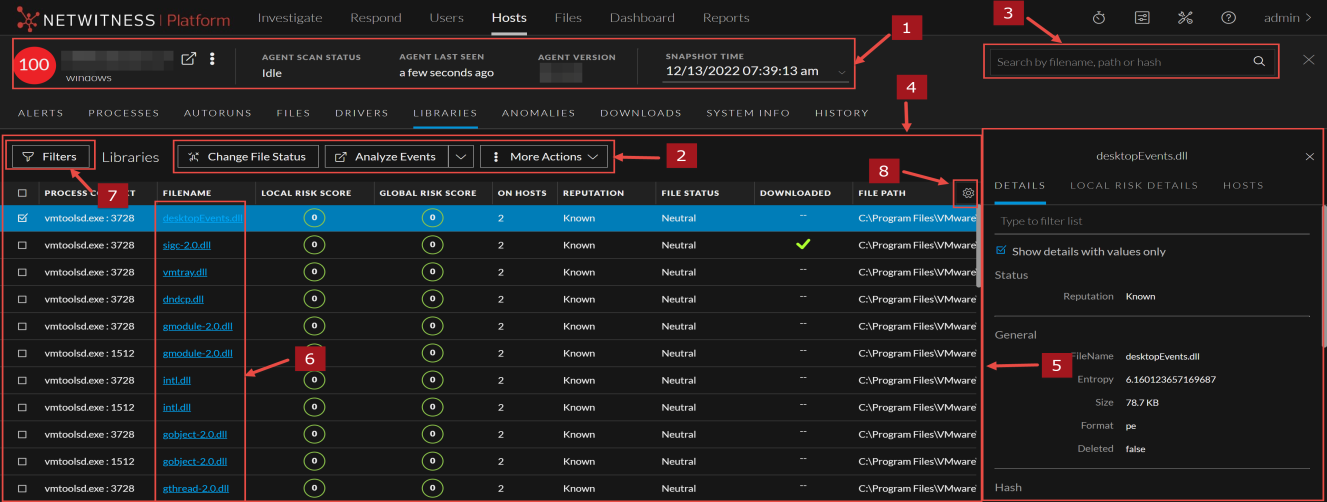This screenshot has height=502, width=1327.
Task: Expand the Analyze Events dropdown arrow
Action: click(x=460, y=157)
